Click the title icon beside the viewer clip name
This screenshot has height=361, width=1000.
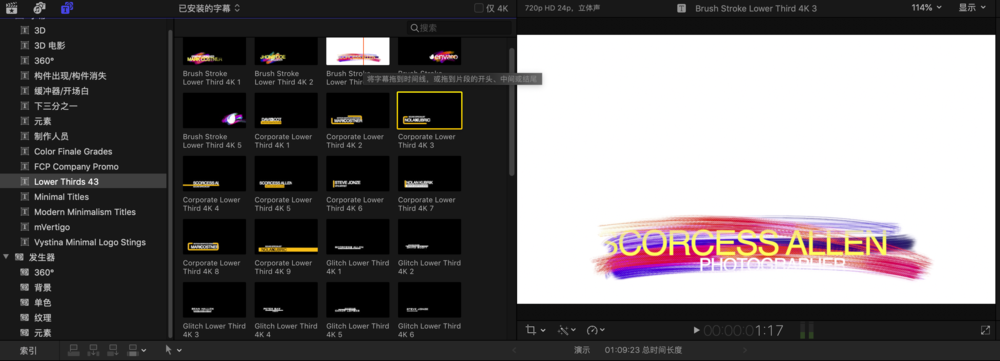coord(682,8)
